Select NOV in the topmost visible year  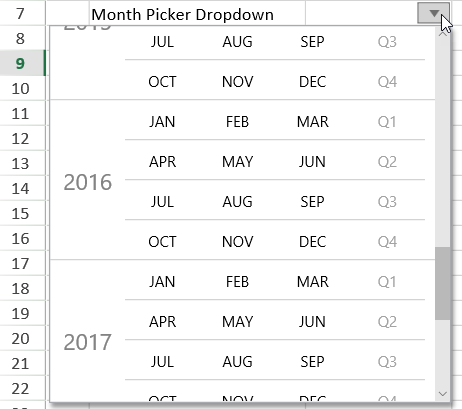238,82
